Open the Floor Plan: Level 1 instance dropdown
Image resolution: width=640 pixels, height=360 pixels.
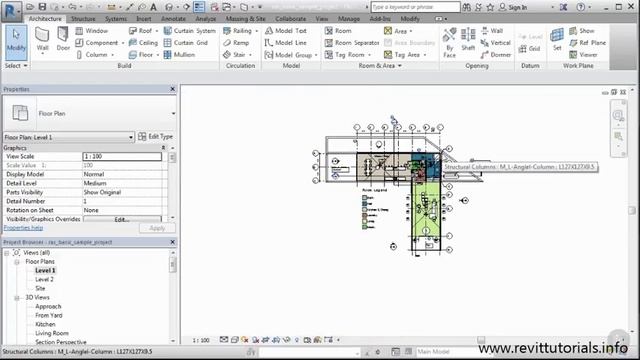tap(131, 138)
